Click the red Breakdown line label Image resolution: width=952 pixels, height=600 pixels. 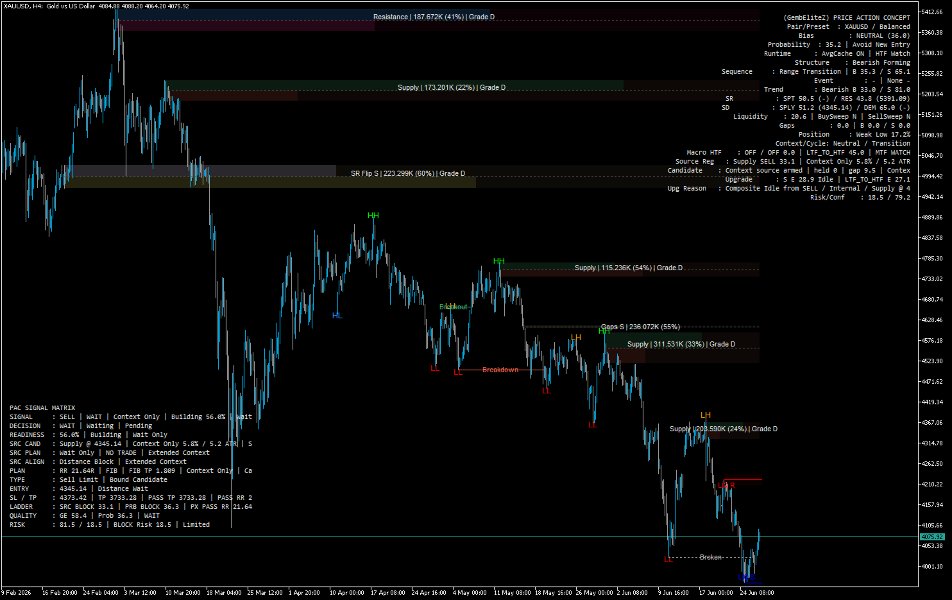(500, 370)
